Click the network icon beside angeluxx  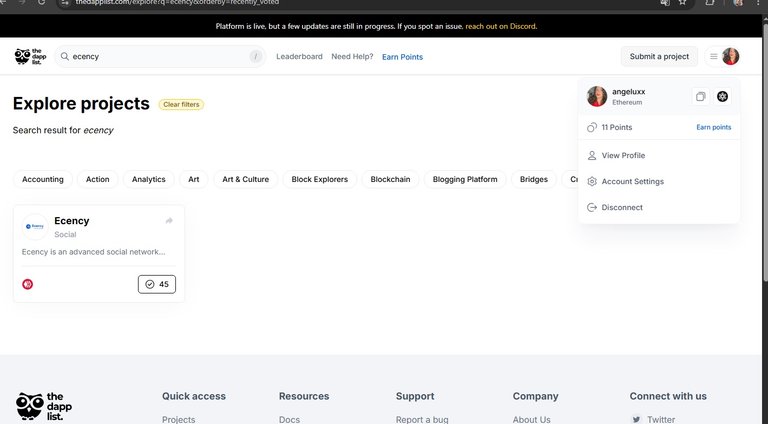point(722,96)
